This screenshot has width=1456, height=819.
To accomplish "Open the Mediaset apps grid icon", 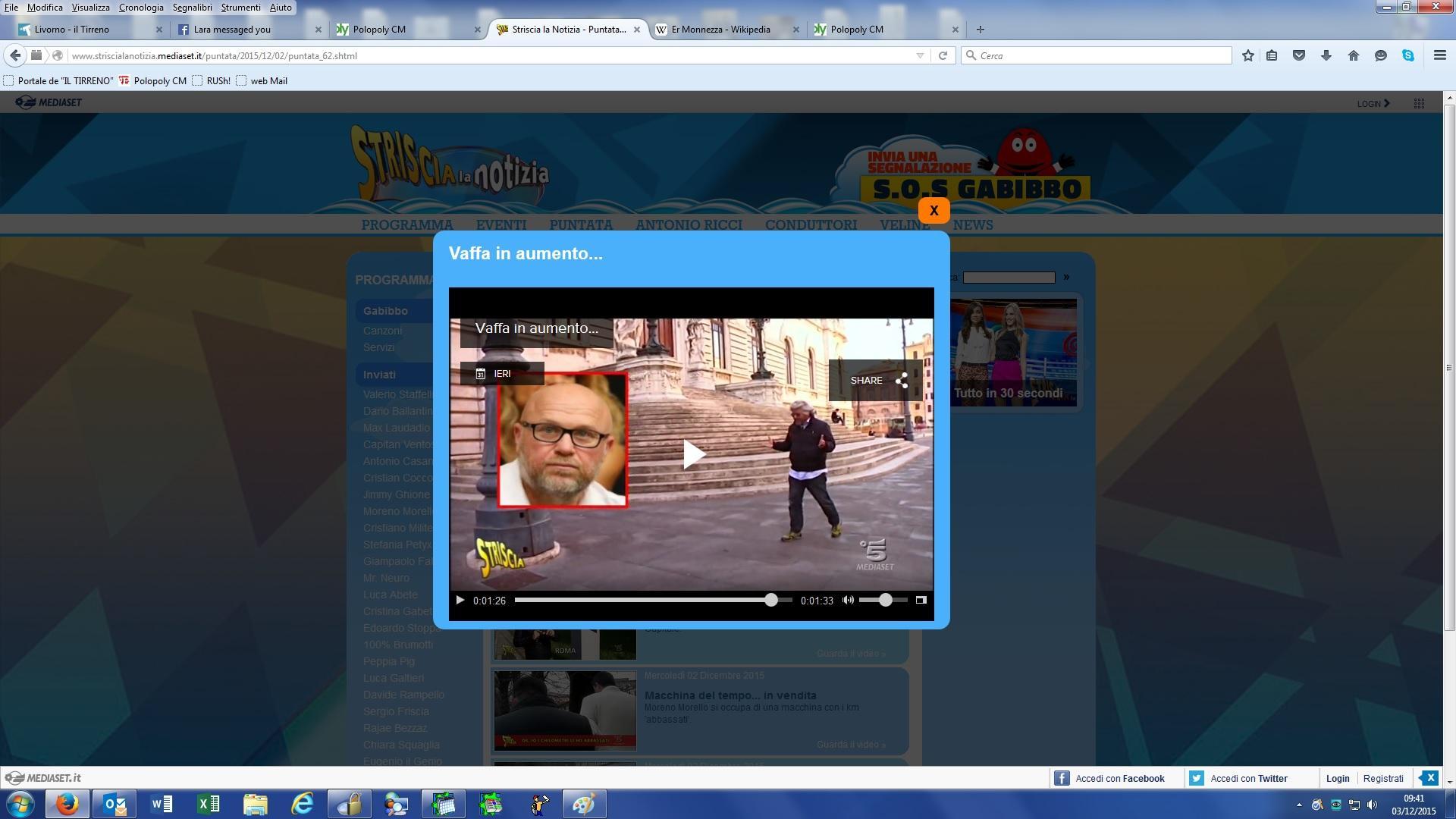I will tap(1419, 103).
